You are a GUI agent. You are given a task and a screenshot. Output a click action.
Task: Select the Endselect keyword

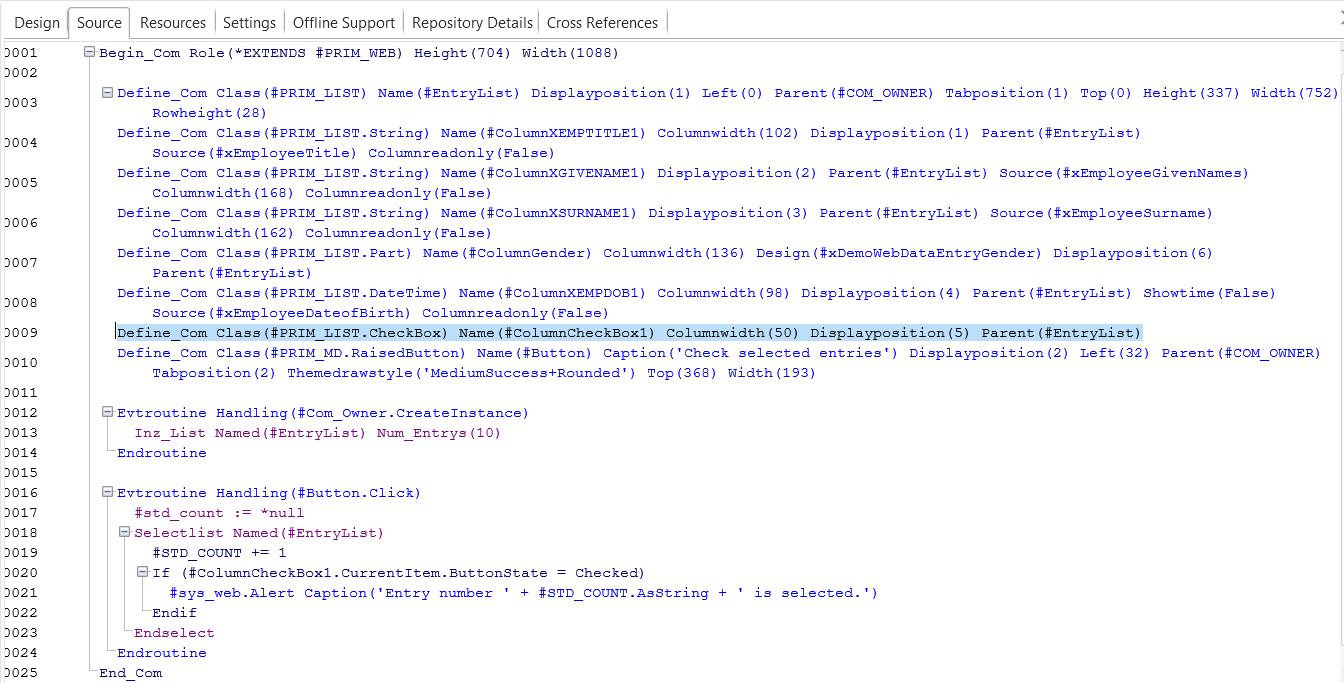173,632
